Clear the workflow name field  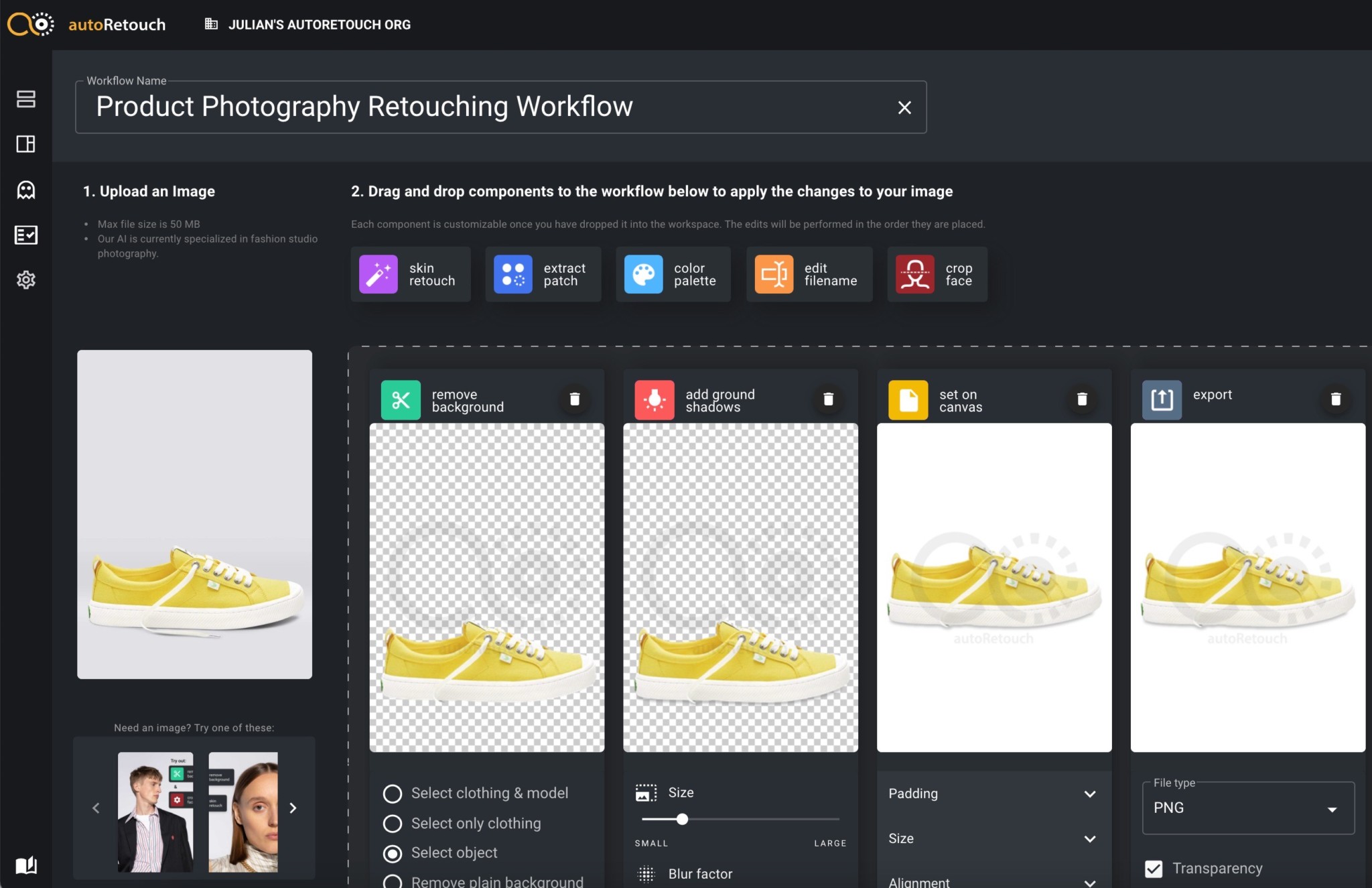(x=904, y=107)
